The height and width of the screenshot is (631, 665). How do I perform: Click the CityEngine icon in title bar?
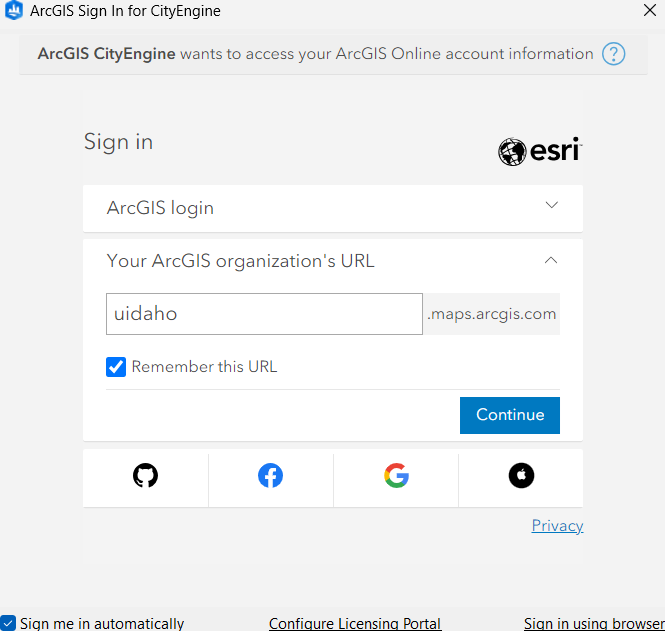(x=14, y=12)
